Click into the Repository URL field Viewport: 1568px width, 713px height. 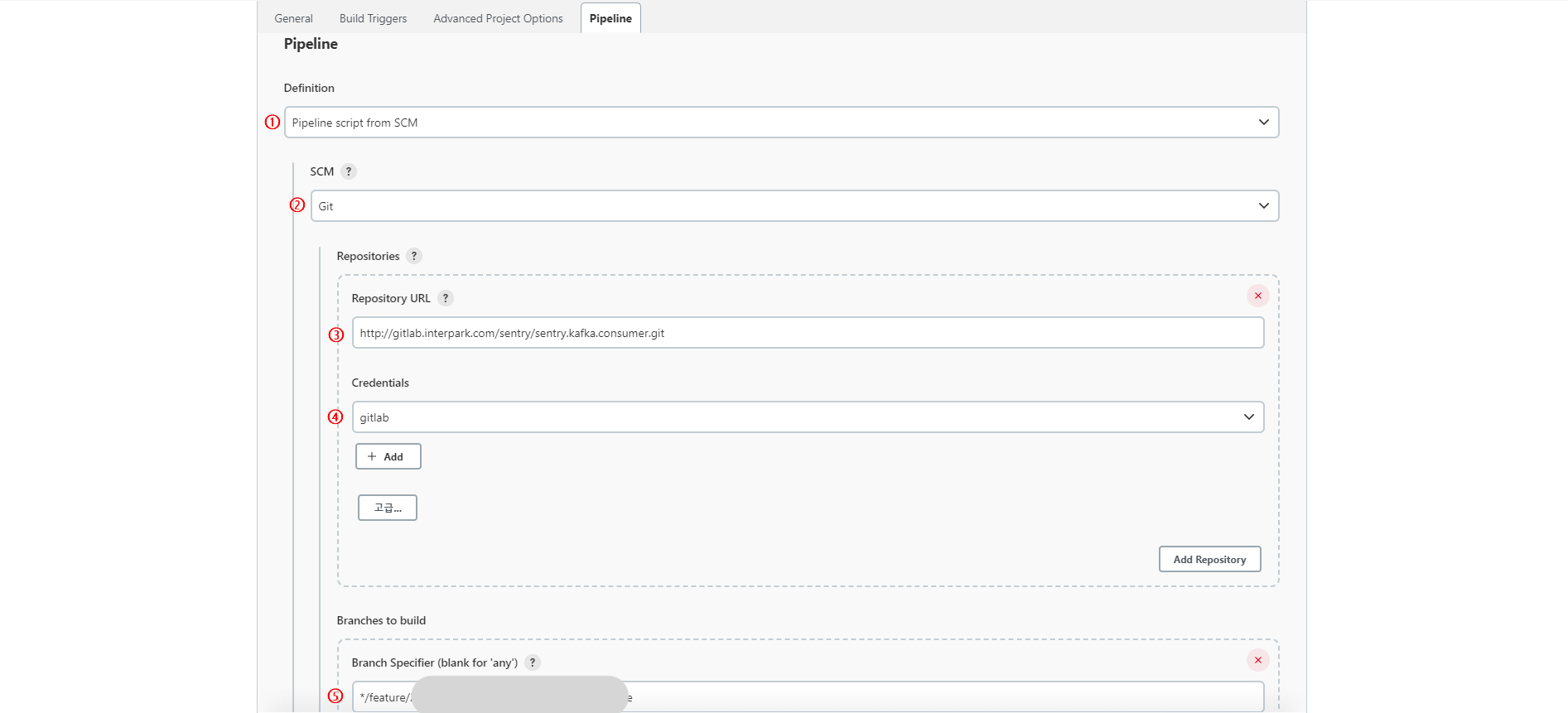(808, 333)
